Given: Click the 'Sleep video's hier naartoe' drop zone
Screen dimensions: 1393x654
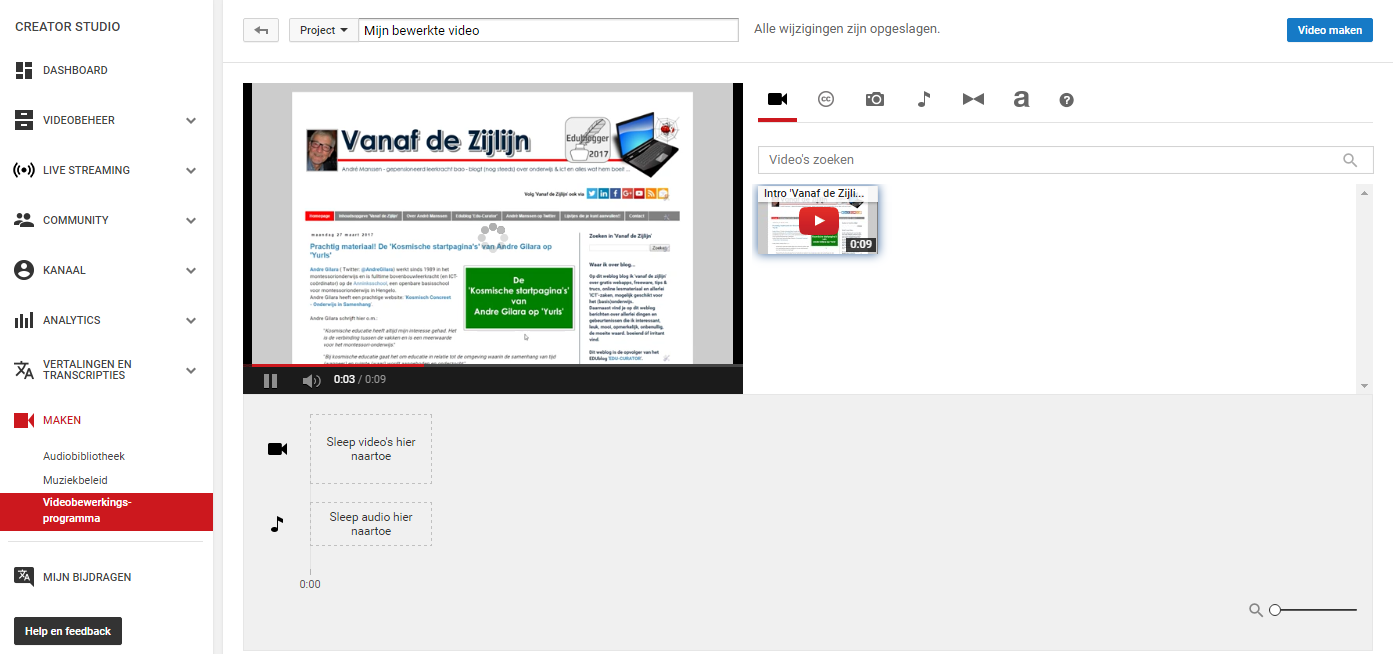Looking at the screenshot, I should coord(371,449).
